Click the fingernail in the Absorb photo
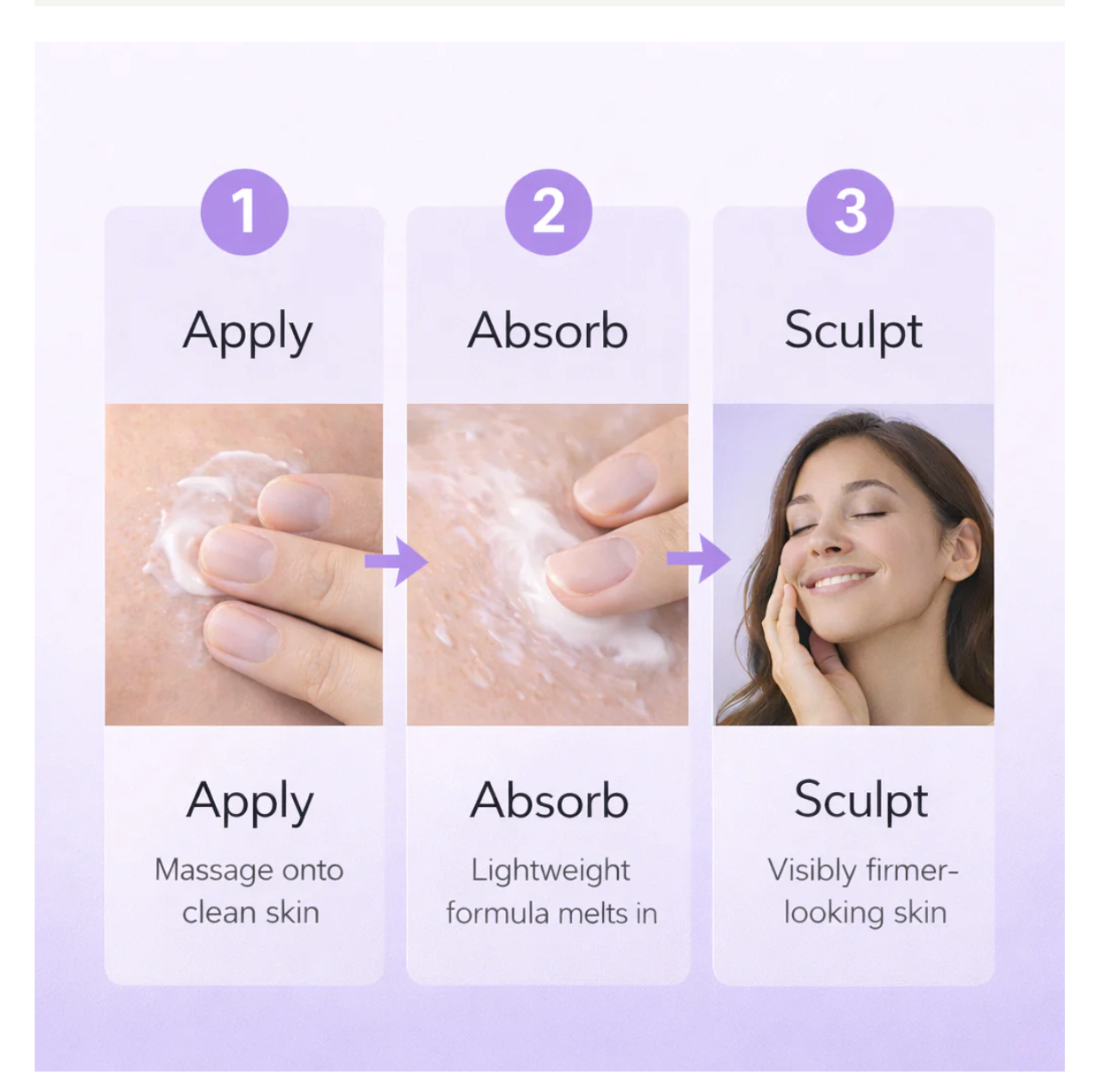 click(590, 566)
